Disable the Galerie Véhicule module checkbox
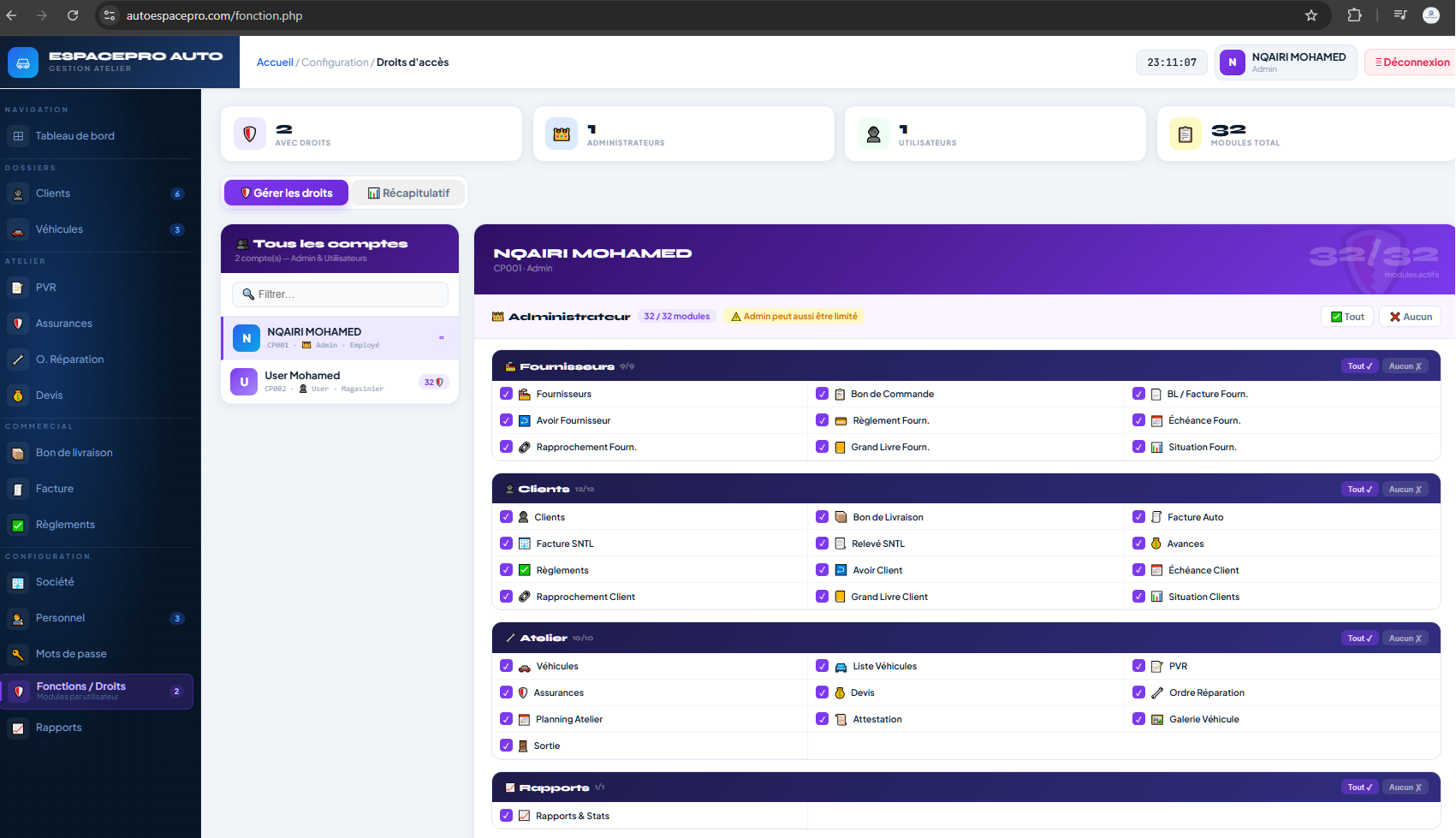1456x838 pixels. [1138, 719]
